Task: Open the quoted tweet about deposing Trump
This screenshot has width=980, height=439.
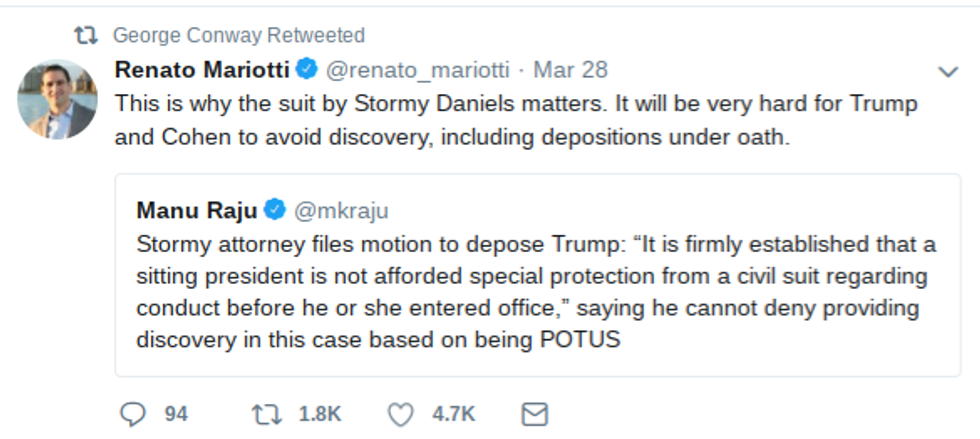Action: (x=536, y=307)
